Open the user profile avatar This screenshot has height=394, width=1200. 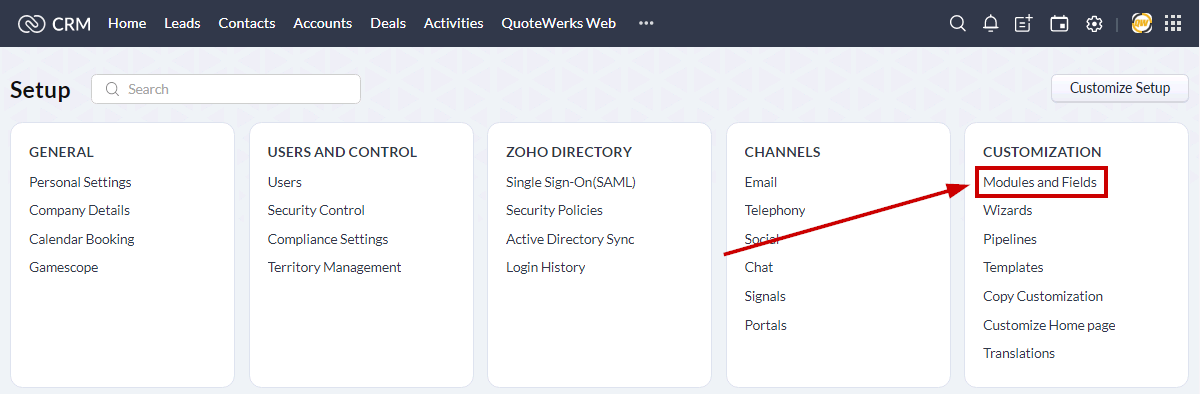pyautogui.click(x=1141, y=23)
